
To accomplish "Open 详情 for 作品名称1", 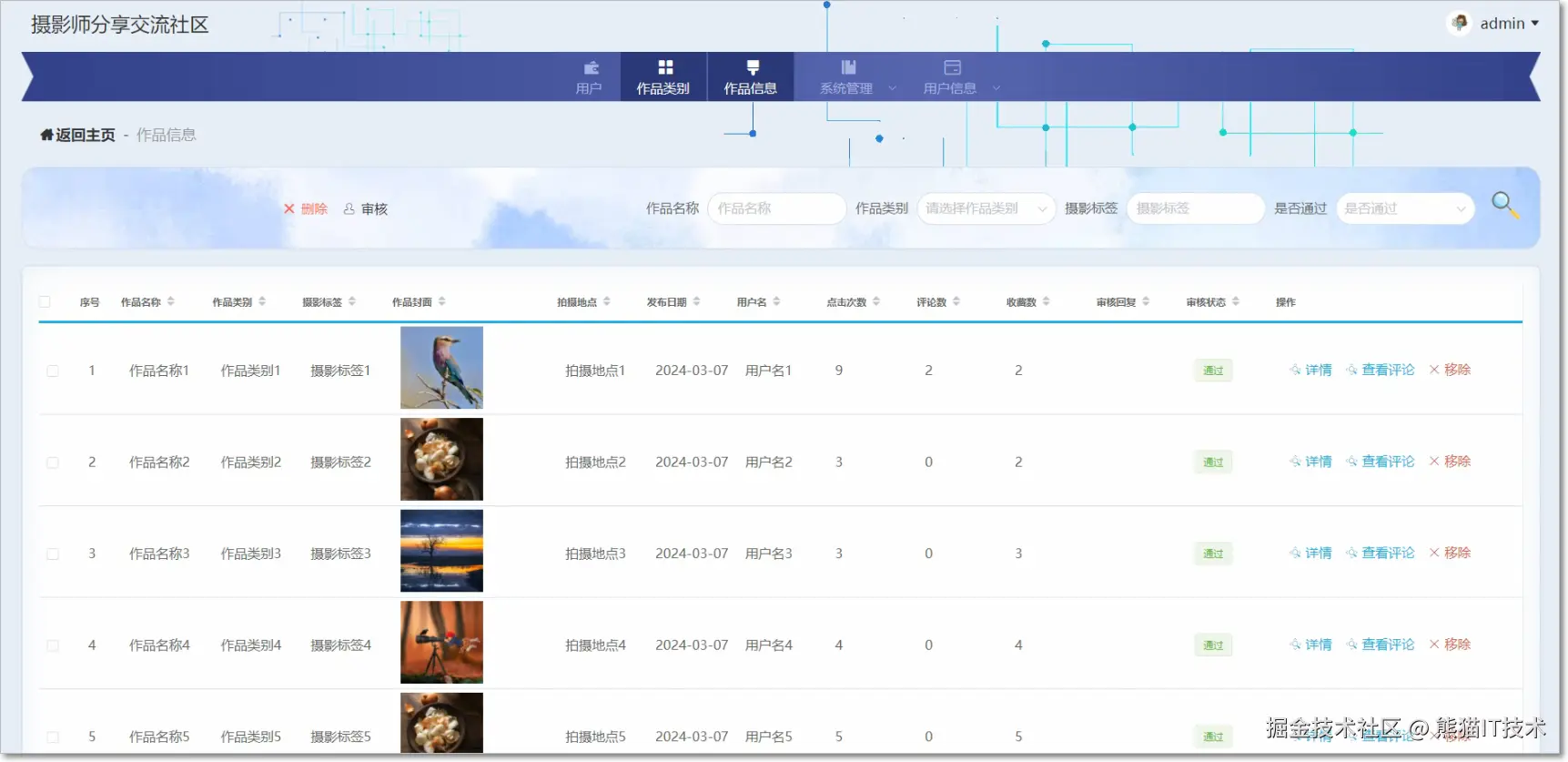I will [x=1310, y=370].
